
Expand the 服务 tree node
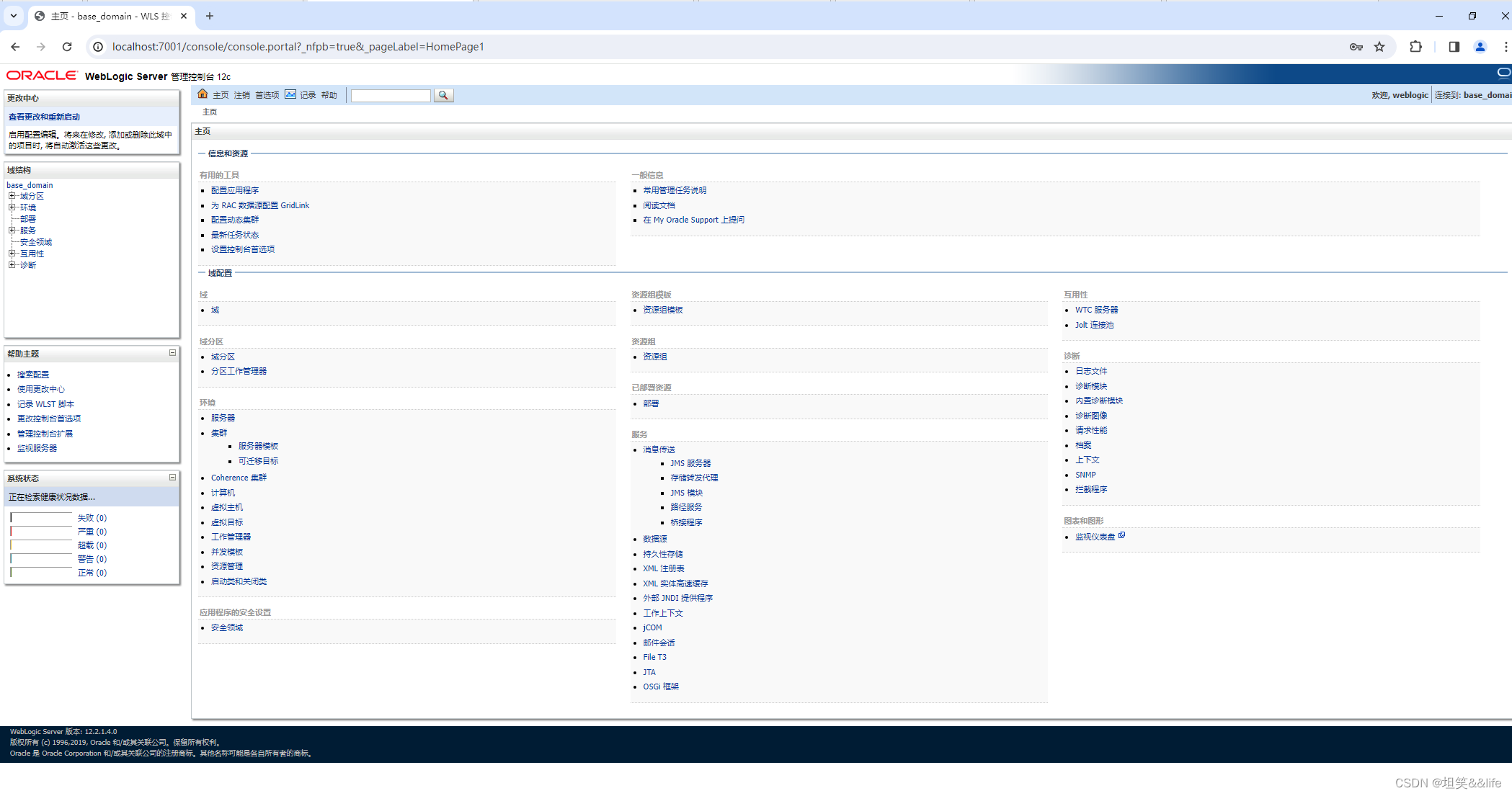pyautogui.click(x=12, y=230)
